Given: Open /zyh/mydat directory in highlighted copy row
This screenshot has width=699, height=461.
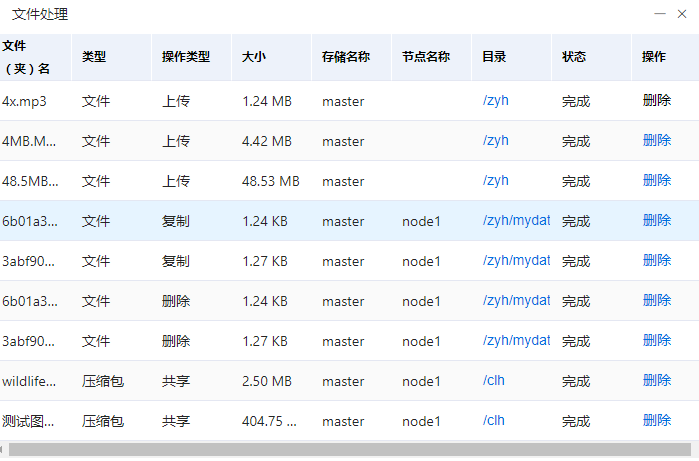Looking at the screenshot, I should (x=516, y=220).
